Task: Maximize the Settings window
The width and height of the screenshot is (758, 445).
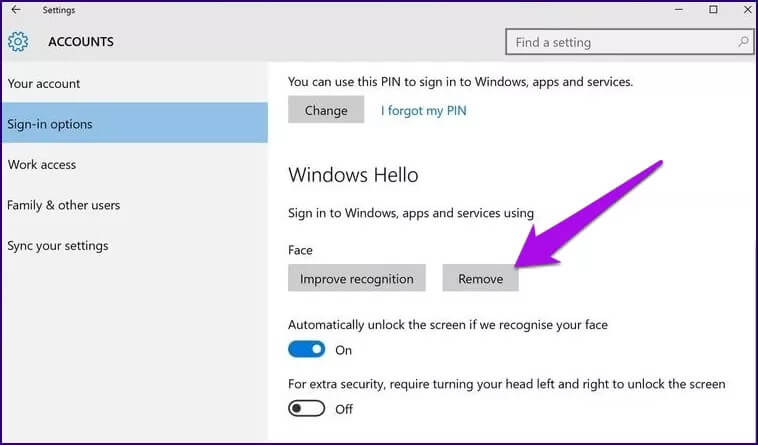Action: pos(713,10)
